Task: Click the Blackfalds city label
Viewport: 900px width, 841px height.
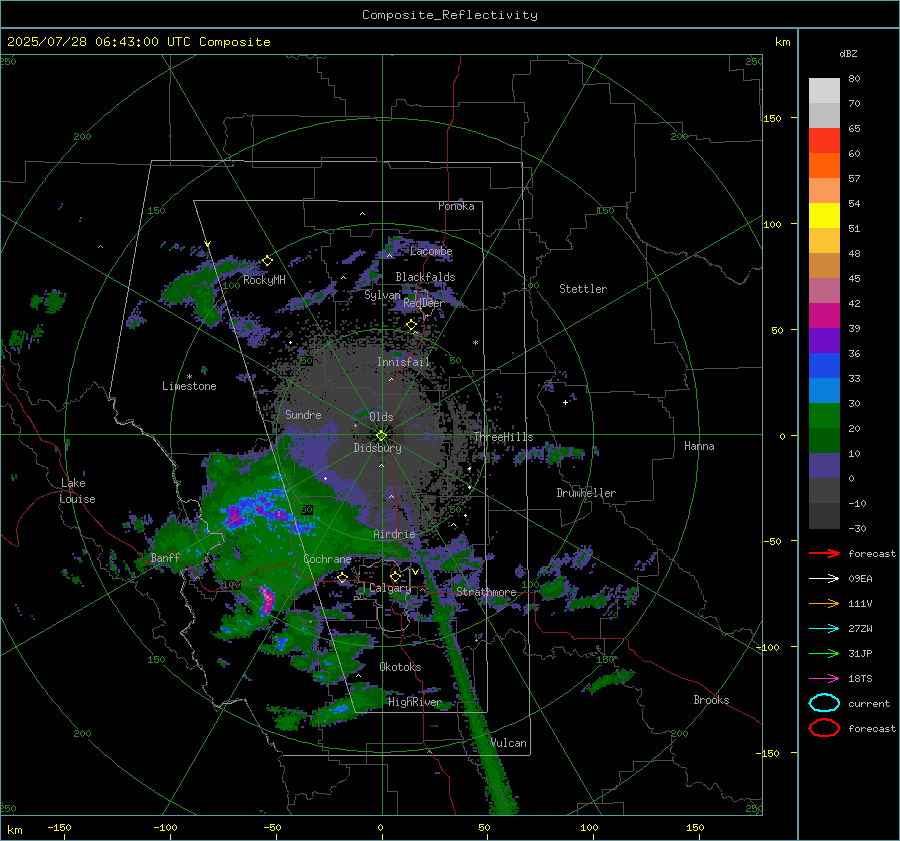Action: click(425, 277)
